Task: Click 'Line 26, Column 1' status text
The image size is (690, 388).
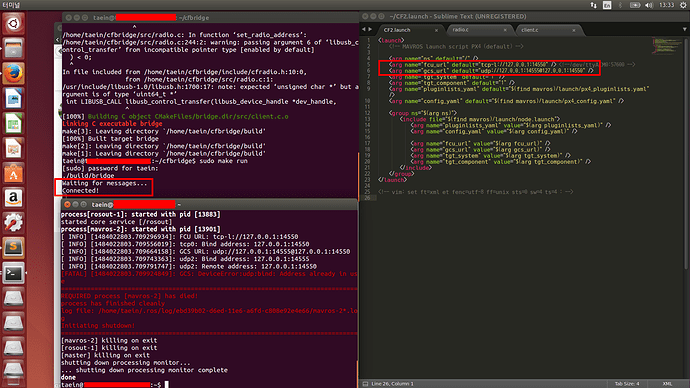Action: tap(393, 384)
